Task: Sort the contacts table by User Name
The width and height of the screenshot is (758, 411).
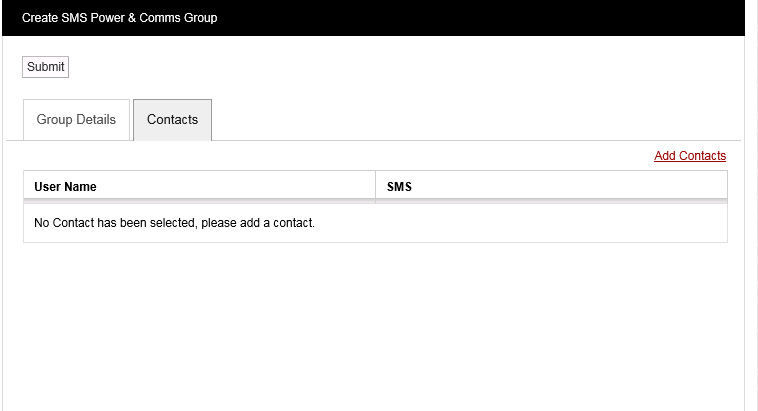Action: pos(65,187)
